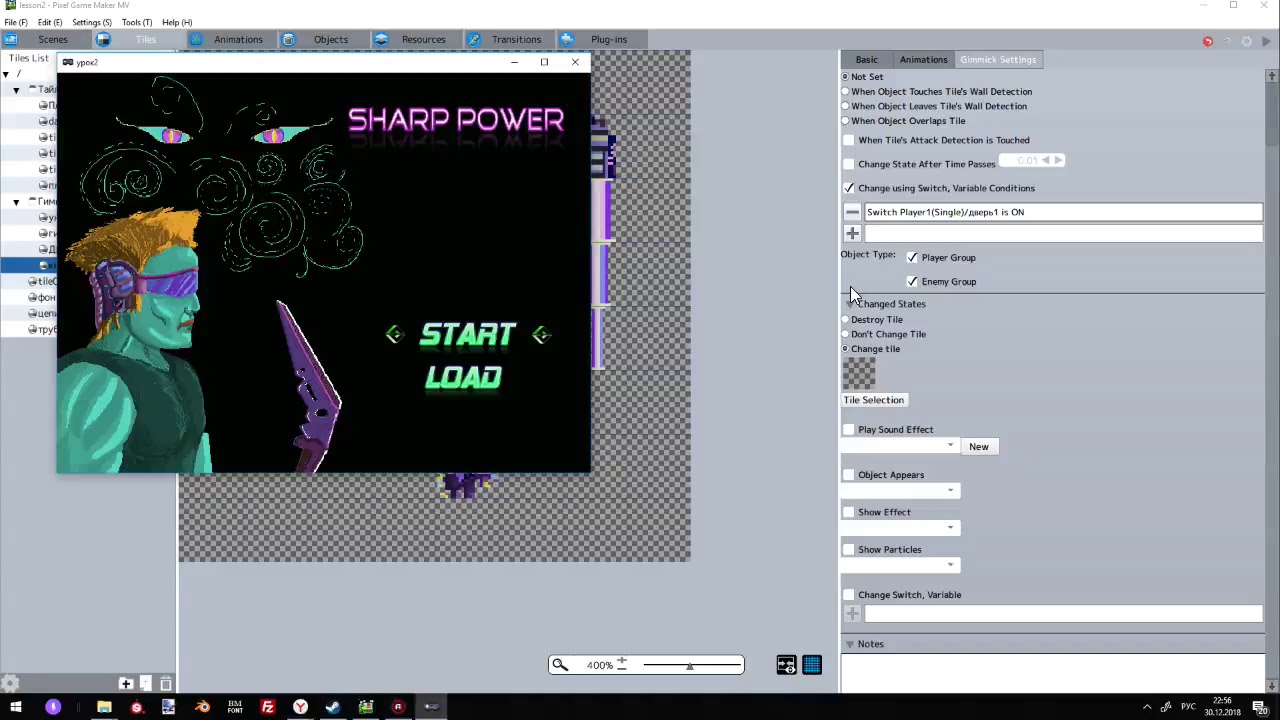Add new switch condition with plus button
The width and height of the screenshot is (1280, 720).
(x=852, y=234)
